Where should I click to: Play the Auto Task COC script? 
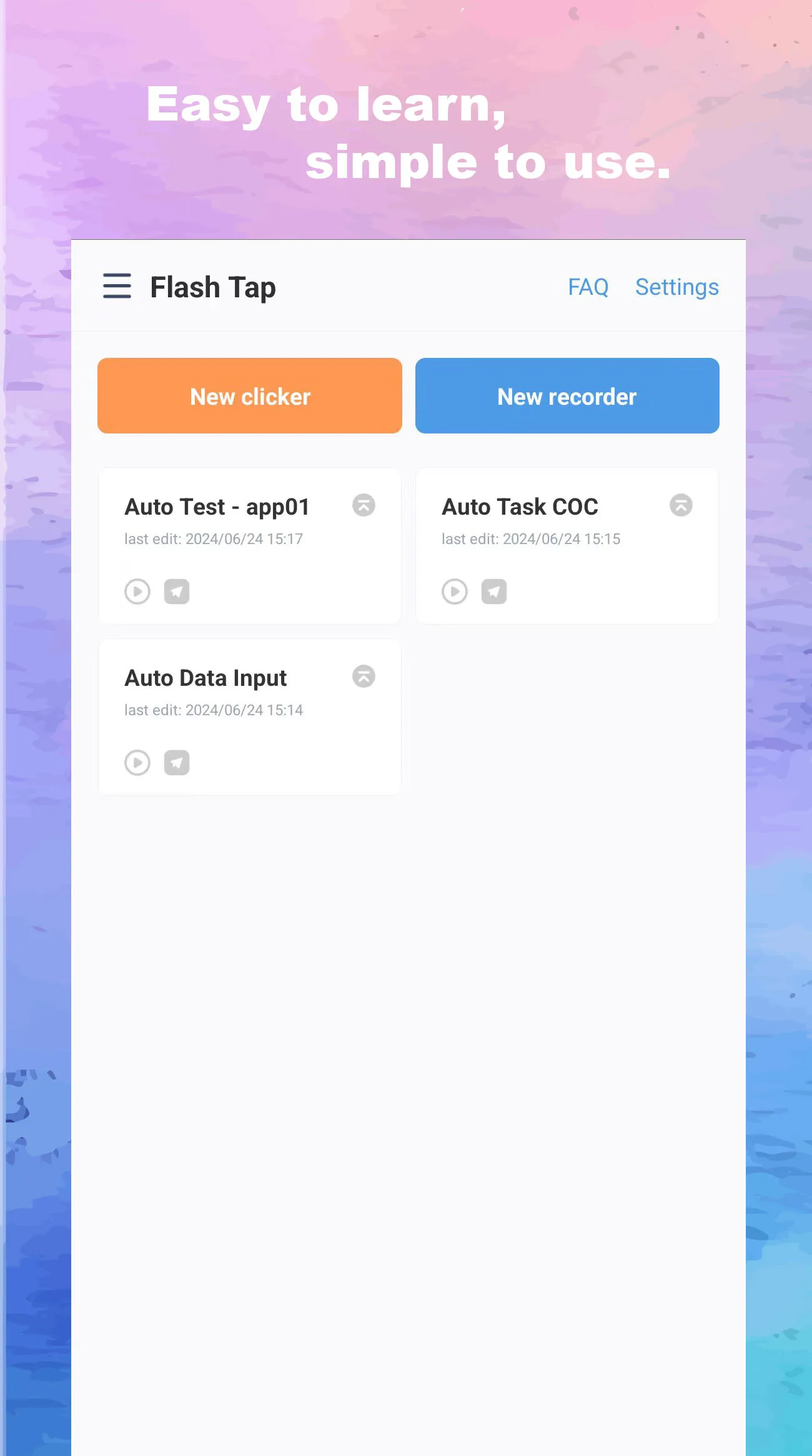tap(455, 592)
